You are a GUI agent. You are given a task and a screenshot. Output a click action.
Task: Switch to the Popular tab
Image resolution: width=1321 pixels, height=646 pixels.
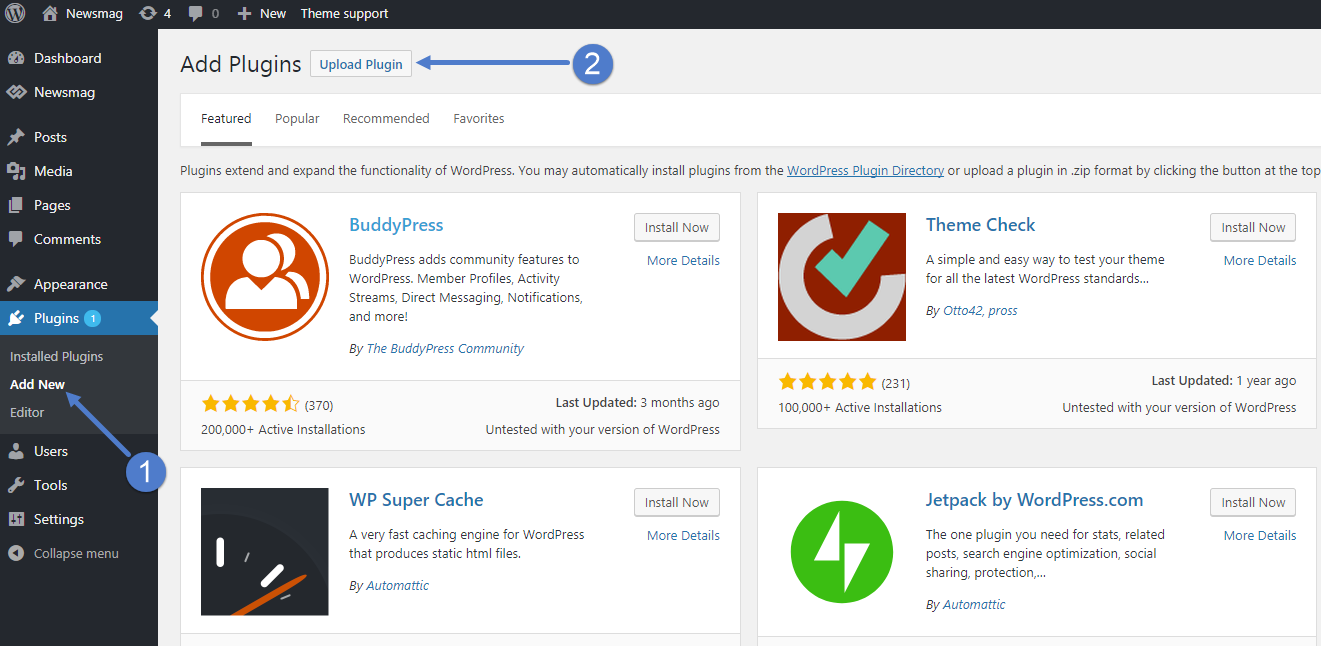click(x=297, y=118)
